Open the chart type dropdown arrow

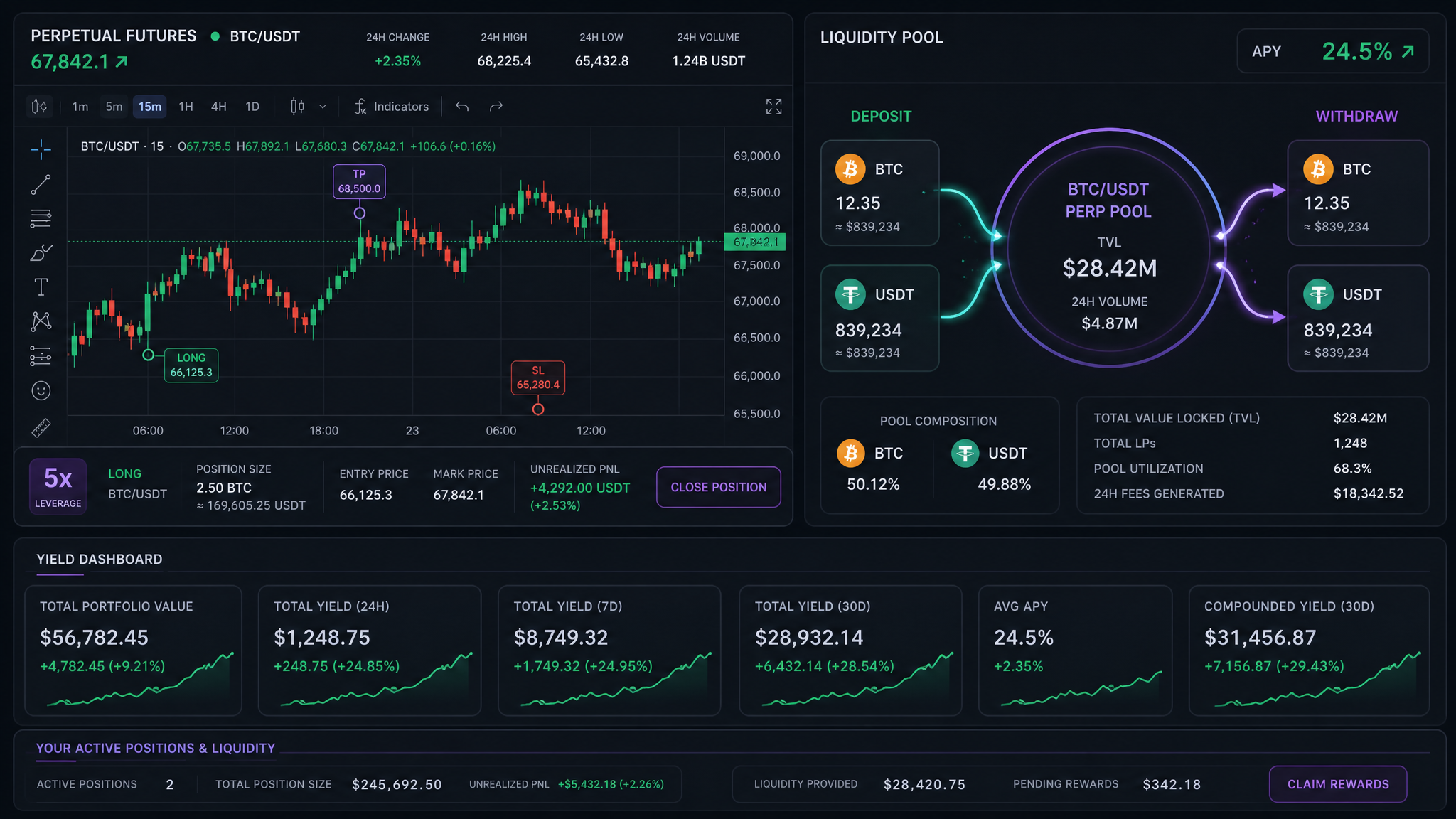[x=323, y=107]
